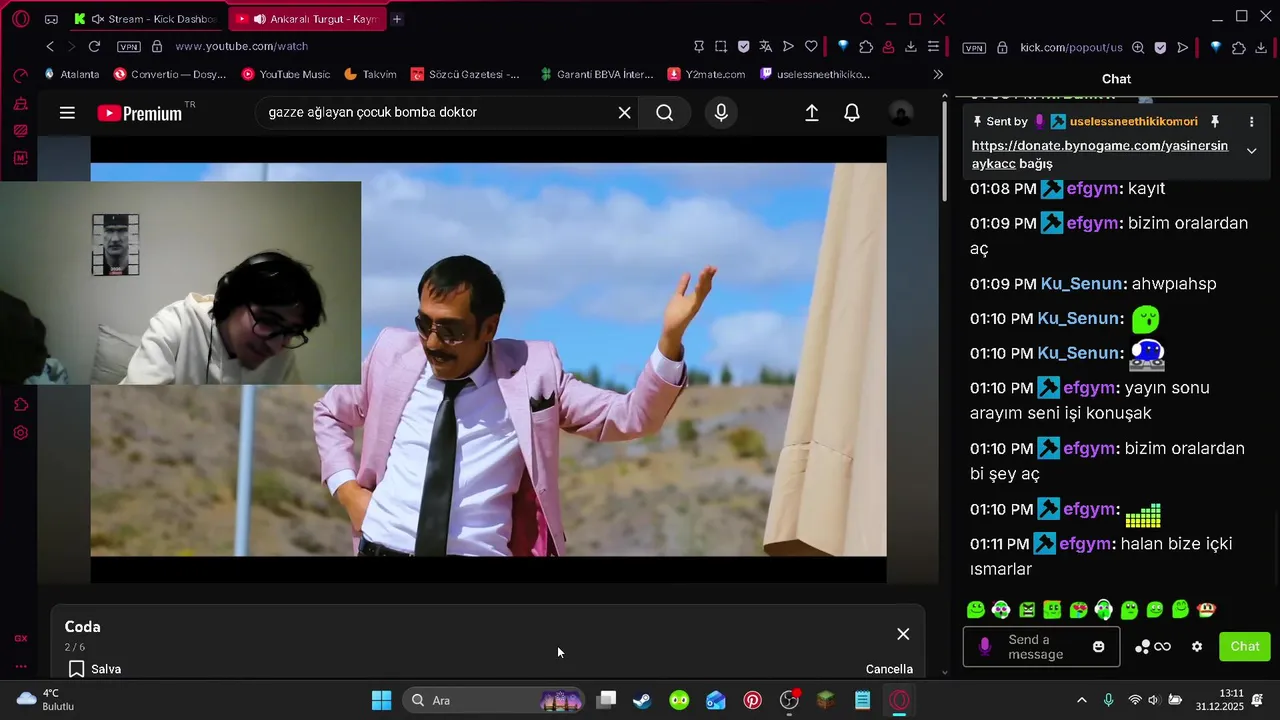
Task: Save the queue with Salva
Action: (95, 669)
